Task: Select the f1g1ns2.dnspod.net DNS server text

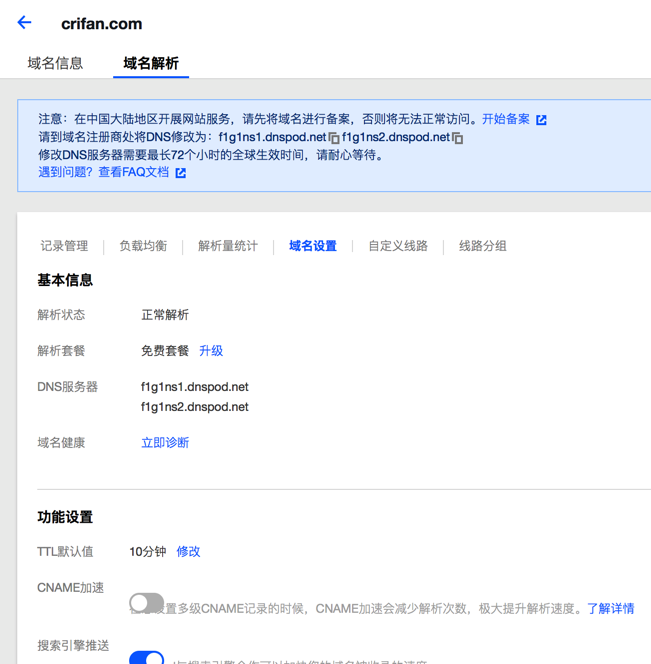Action: click(x=195, y=407)
